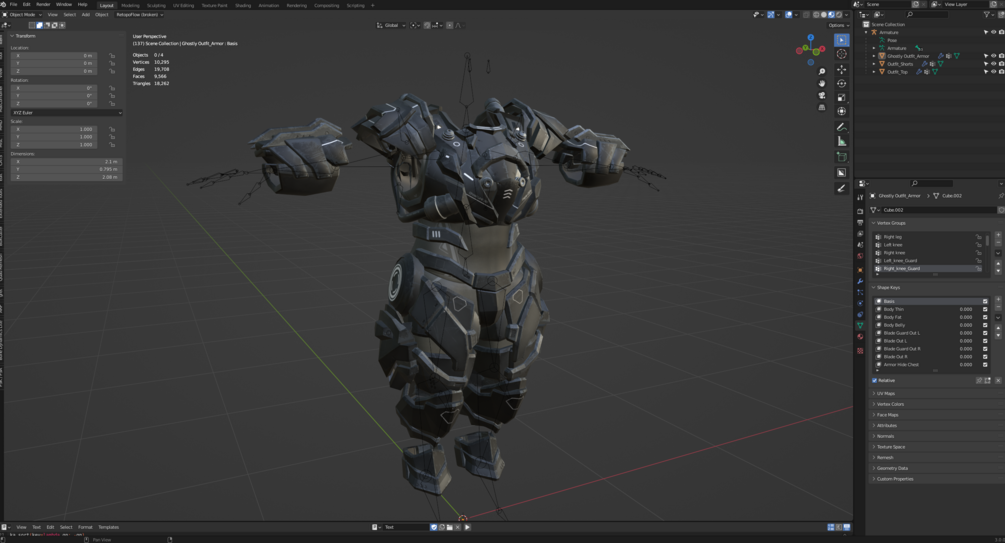Screen dimensions: 1005x543
Task: Remove shape key with minus button
Action: [x=998, y=307]
